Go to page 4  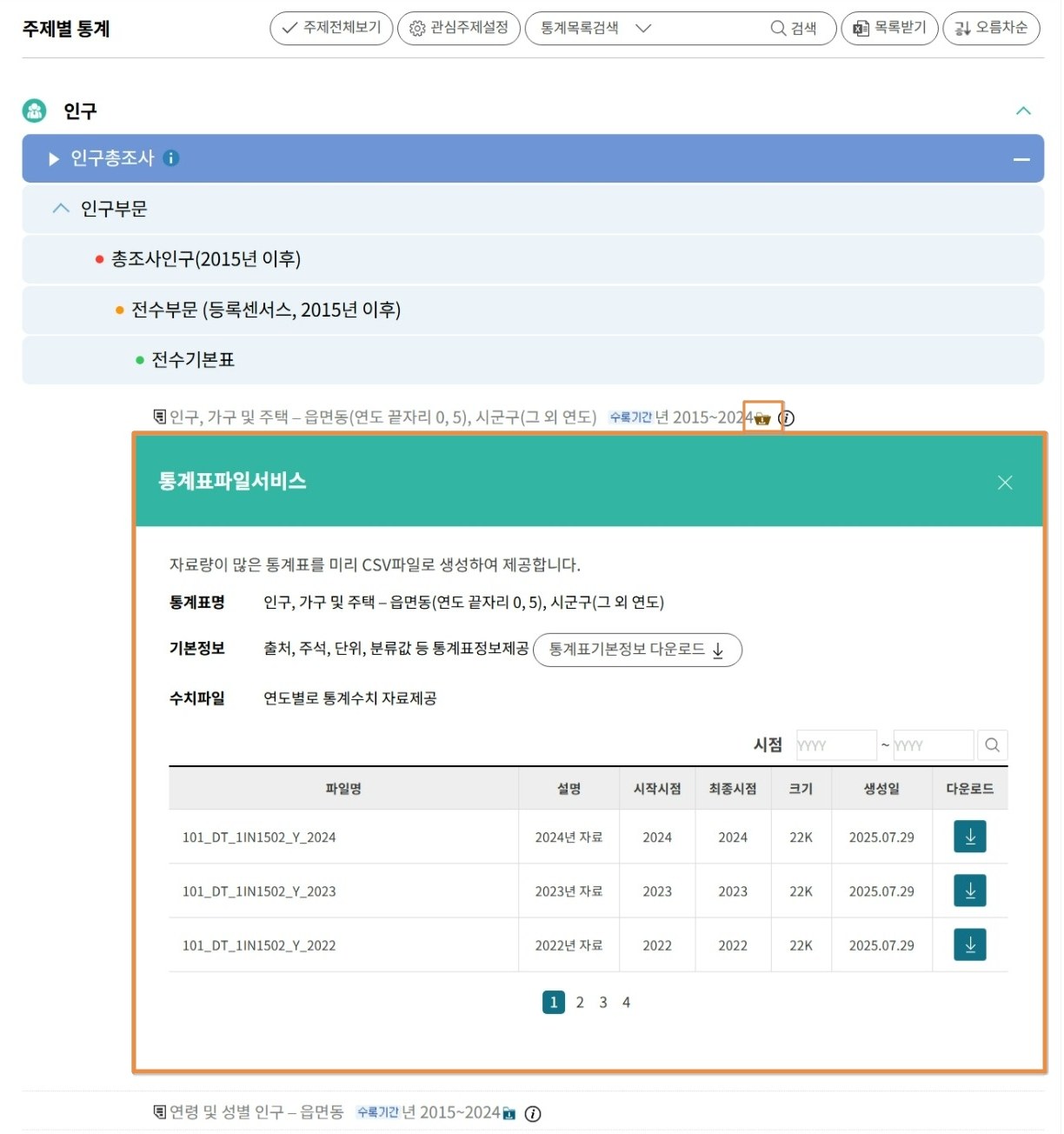pos(626,1003)
